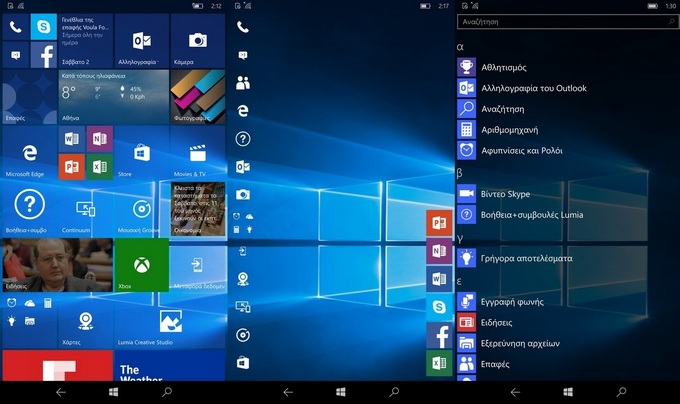
Task: Open the Messaging tile on the tiled Start screen
Action: point(16,55)
